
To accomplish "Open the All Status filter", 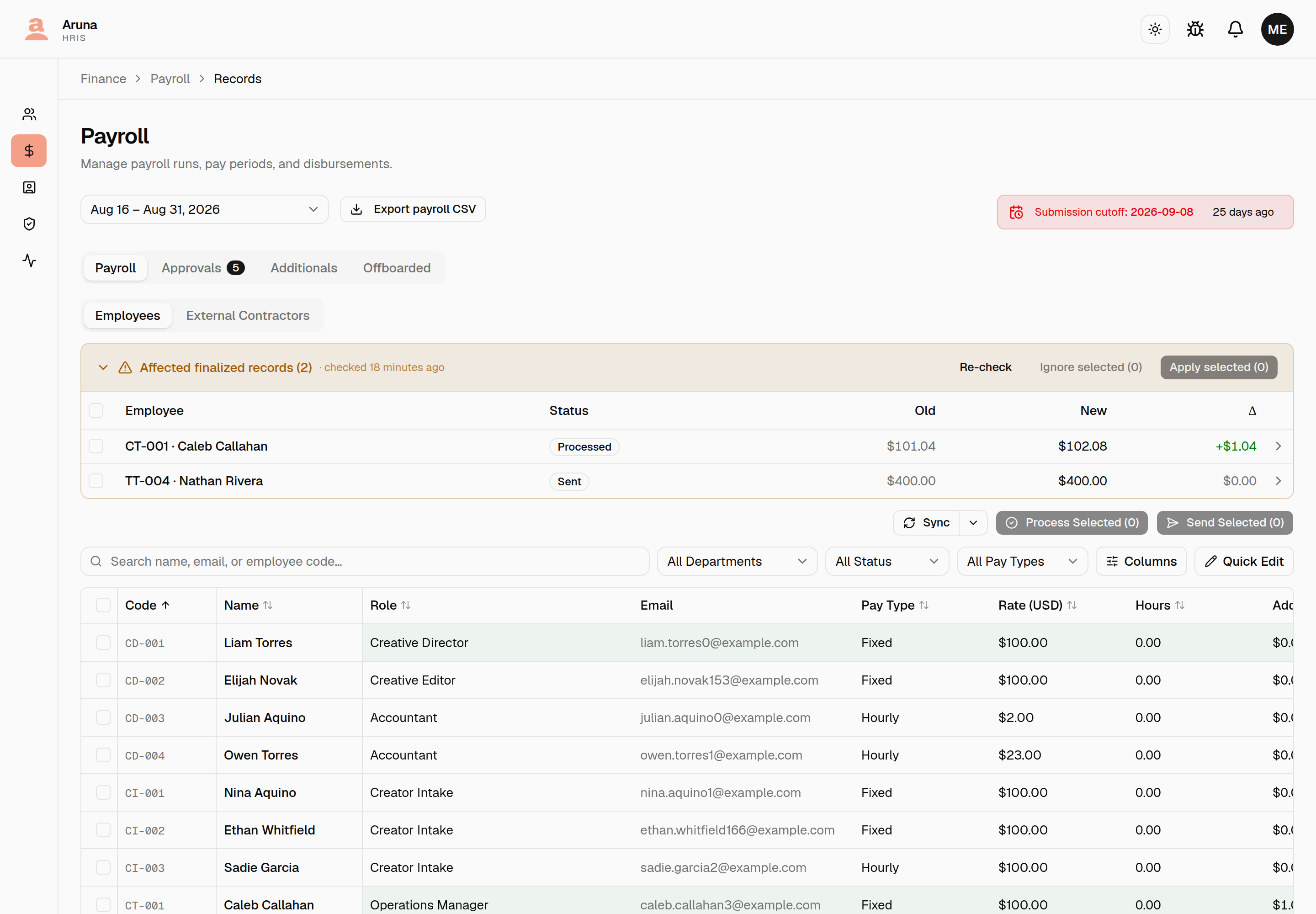I will pos(886,561).
